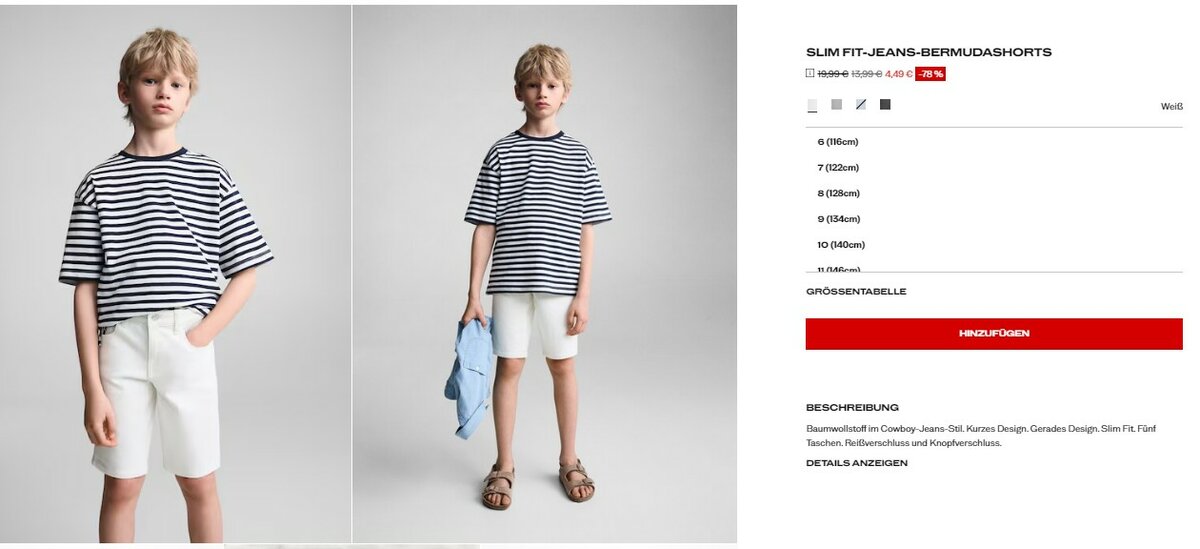Image resolution: width=1200 pixels, height=549 pixels.
Task: Select the white color swatch
Action: tap(812, 105)
